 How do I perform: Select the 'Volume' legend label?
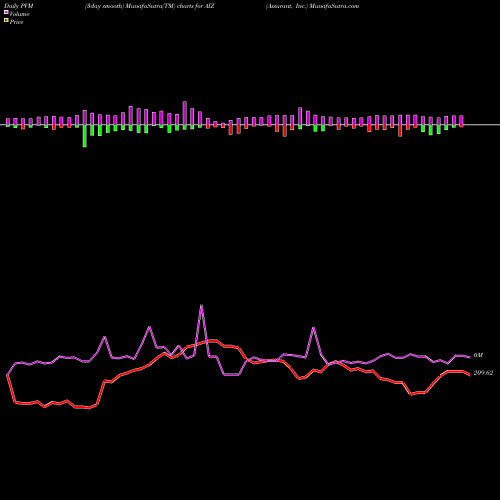[x=19, y=14]
